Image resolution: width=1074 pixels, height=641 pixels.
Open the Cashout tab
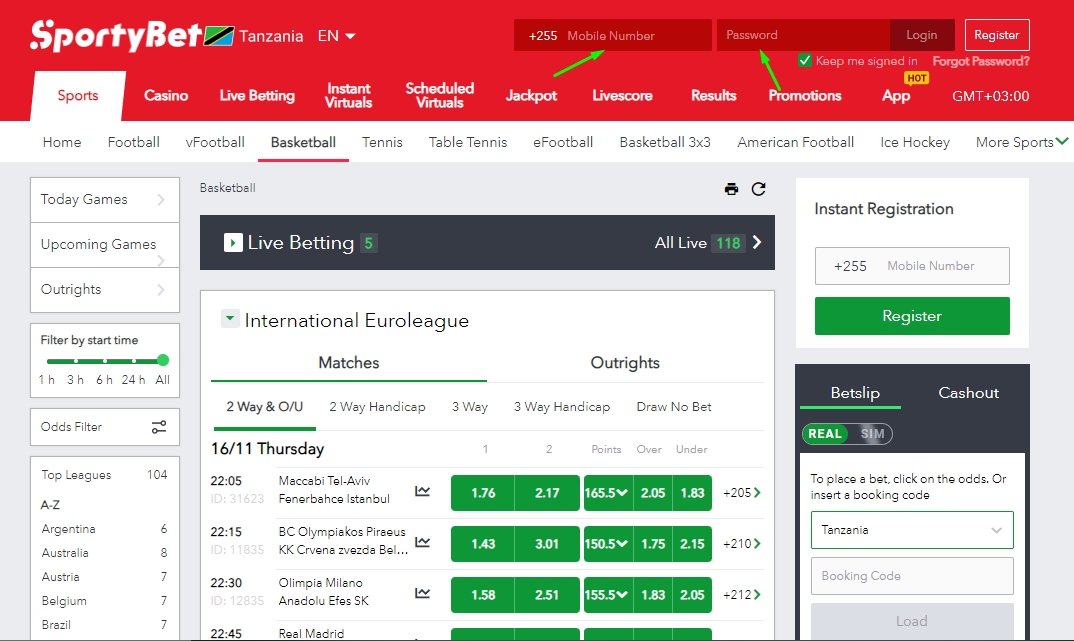969,392
